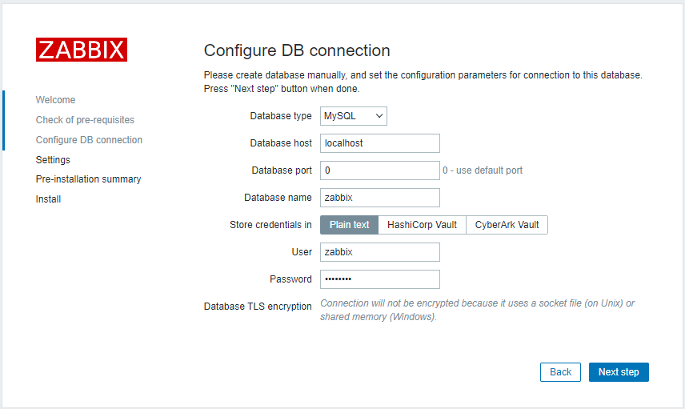Click the Database type label
Image resolution: width=685 pixels, height=409 pixels.
click(280, 116)
